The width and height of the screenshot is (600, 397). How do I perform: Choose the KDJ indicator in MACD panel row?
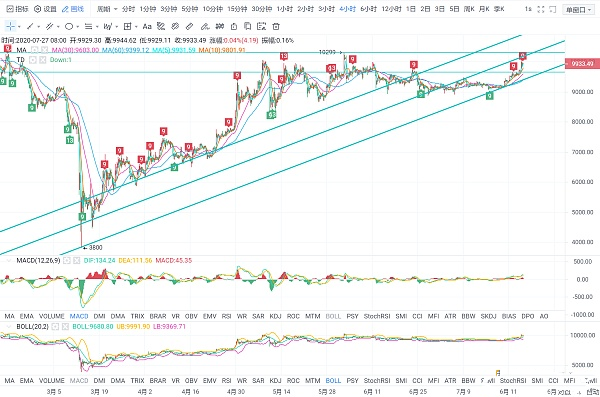pyautogui.click(x=275, y=316)
